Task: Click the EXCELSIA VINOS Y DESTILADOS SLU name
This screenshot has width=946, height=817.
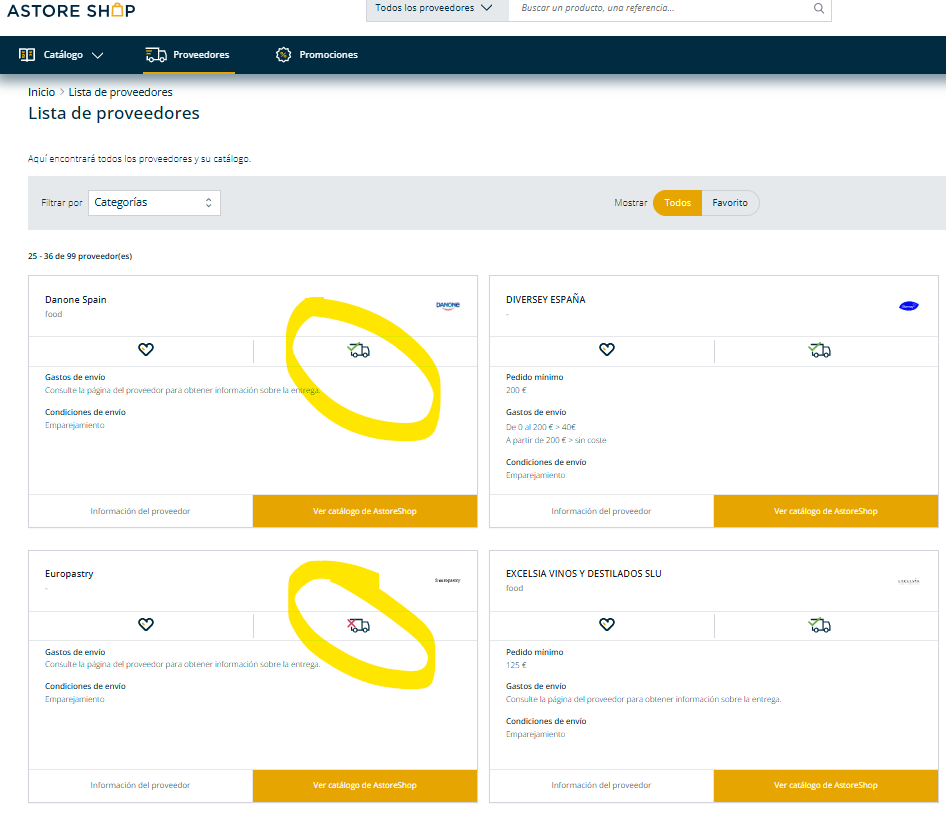Action: pyautogui.click(x=583, y=574)
